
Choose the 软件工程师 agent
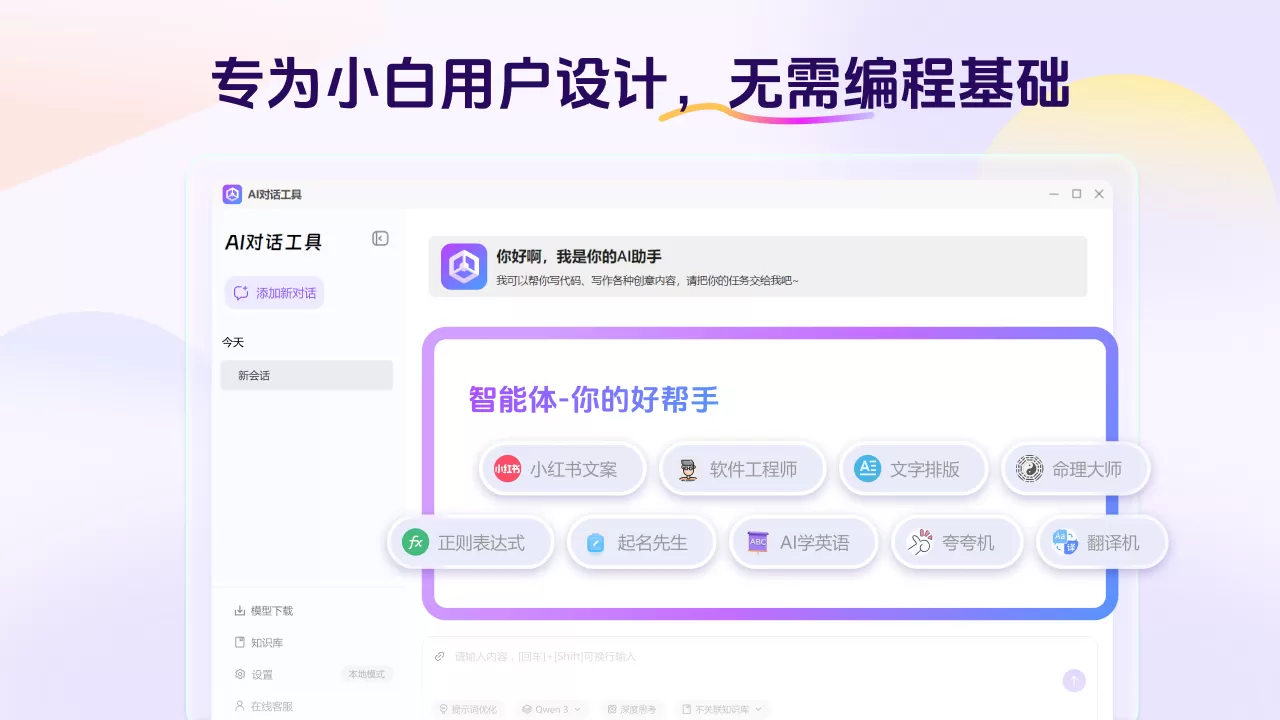click(x=743, y=469)
